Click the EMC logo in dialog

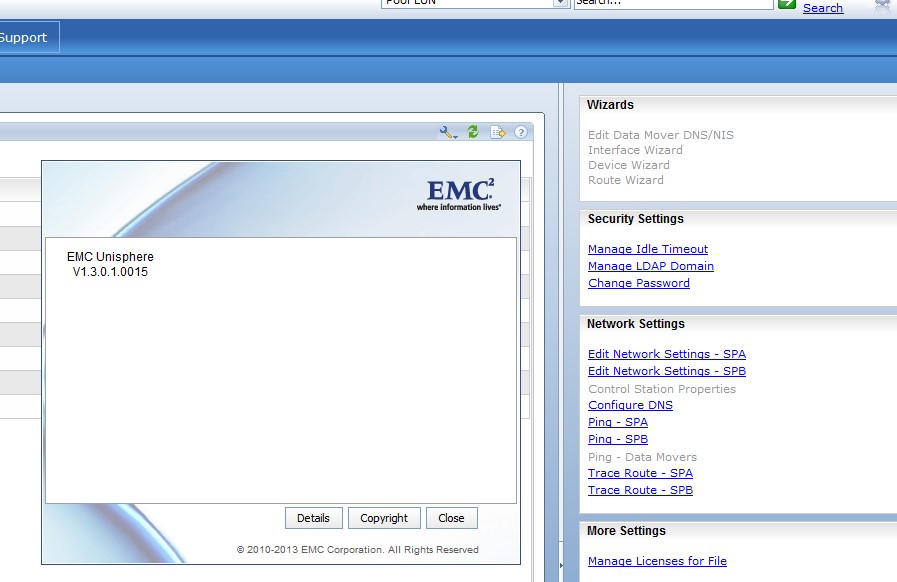pyautogui.click(x=459, y=195)
